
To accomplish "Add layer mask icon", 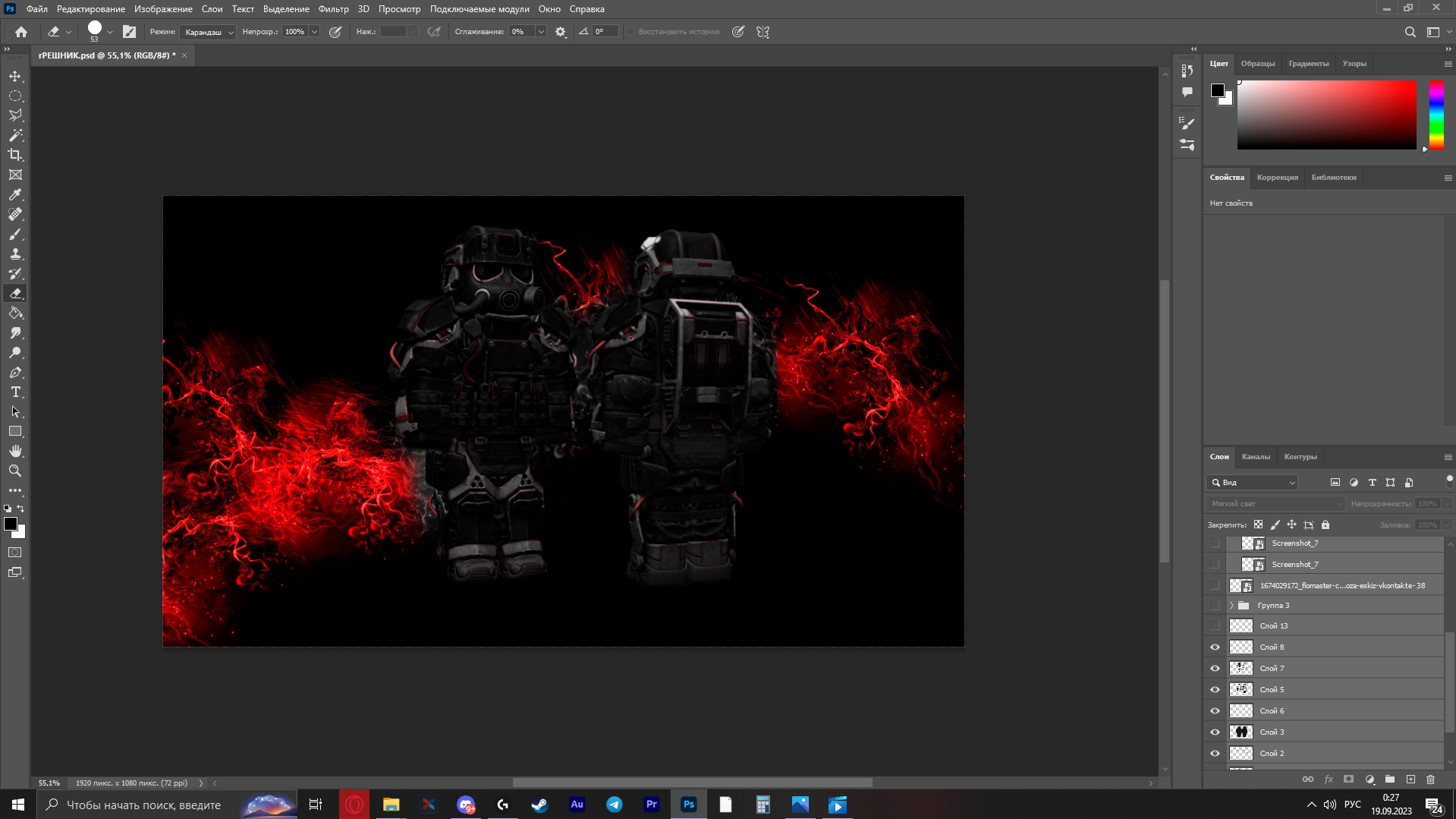I will click(1348, 780).
